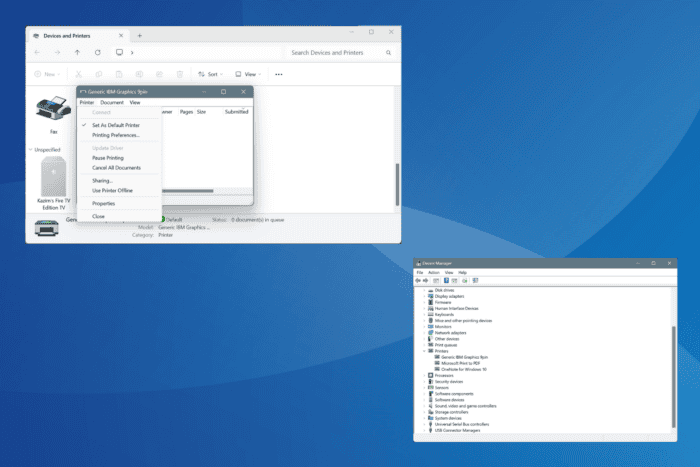Image resolution: width=700 pixels, height=467 pixels.
Task: Click the Cut scissors icon in the toolbar
Action: 79,74
